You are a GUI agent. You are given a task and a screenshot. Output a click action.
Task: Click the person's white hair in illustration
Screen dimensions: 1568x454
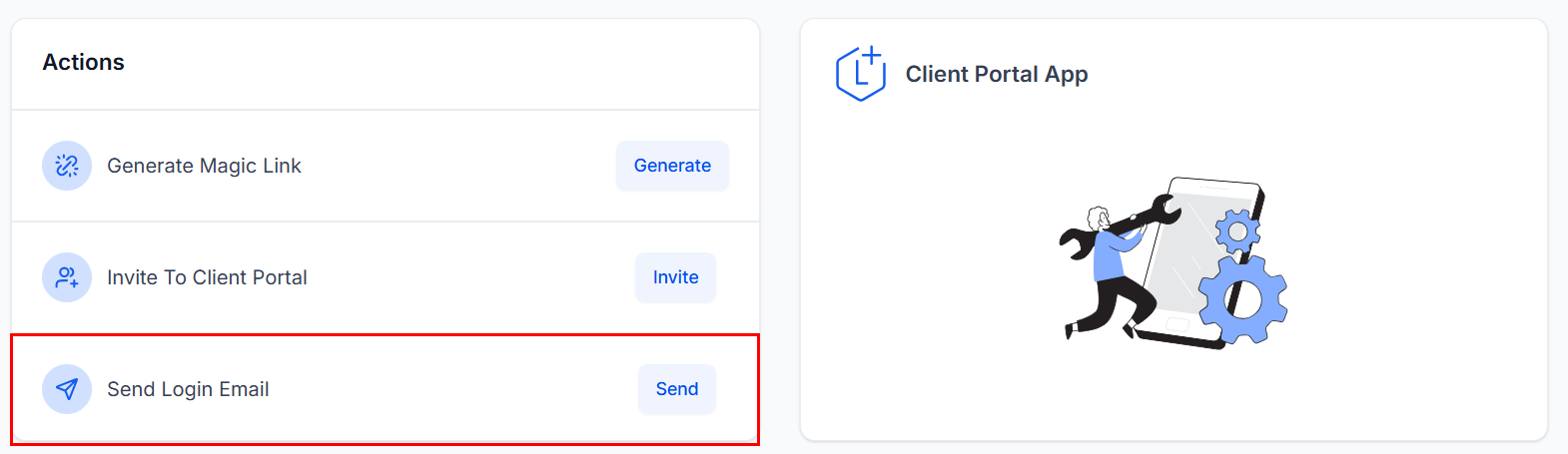coord(1098,217)
